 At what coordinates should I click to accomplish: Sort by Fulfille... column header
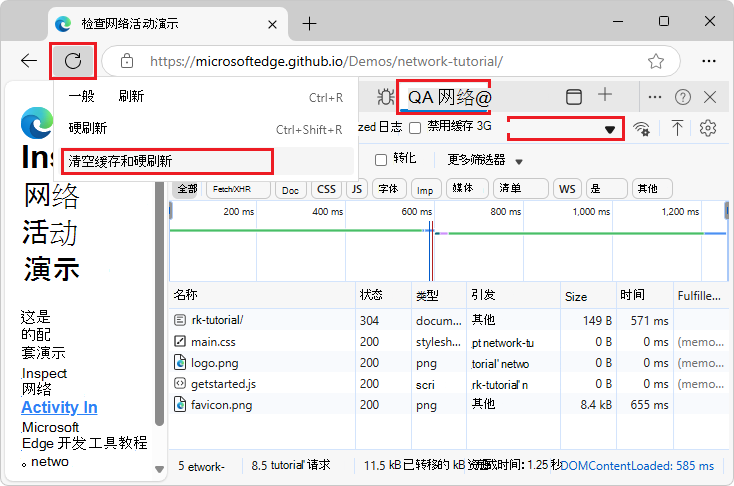coord(699,295)
